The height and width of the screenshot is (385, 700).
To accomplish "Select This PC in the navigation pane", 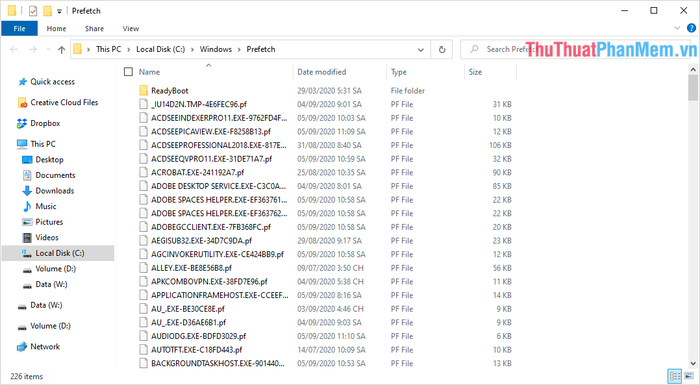I will tap(37, 144).
